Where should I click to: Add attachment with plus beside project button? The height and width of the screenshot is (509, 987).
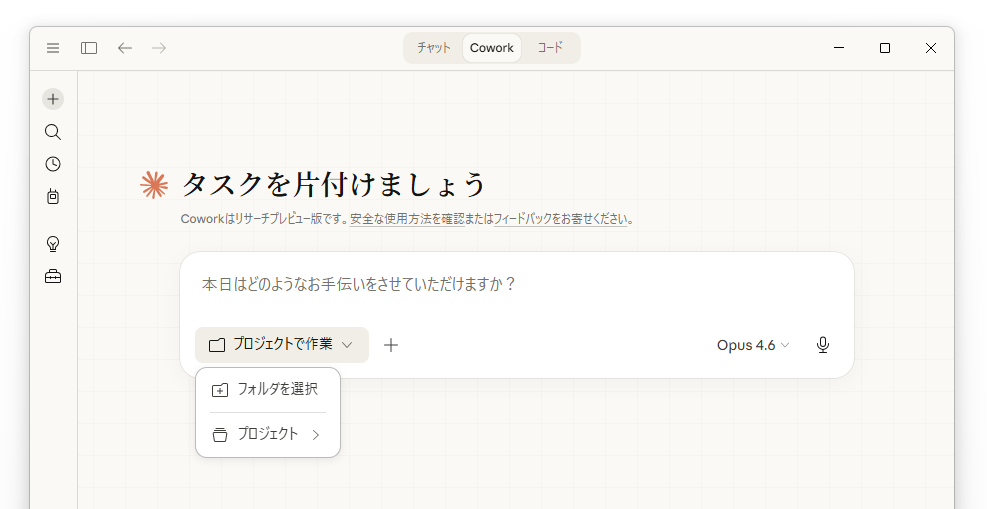pyautogui.click(x=391, y=345)
